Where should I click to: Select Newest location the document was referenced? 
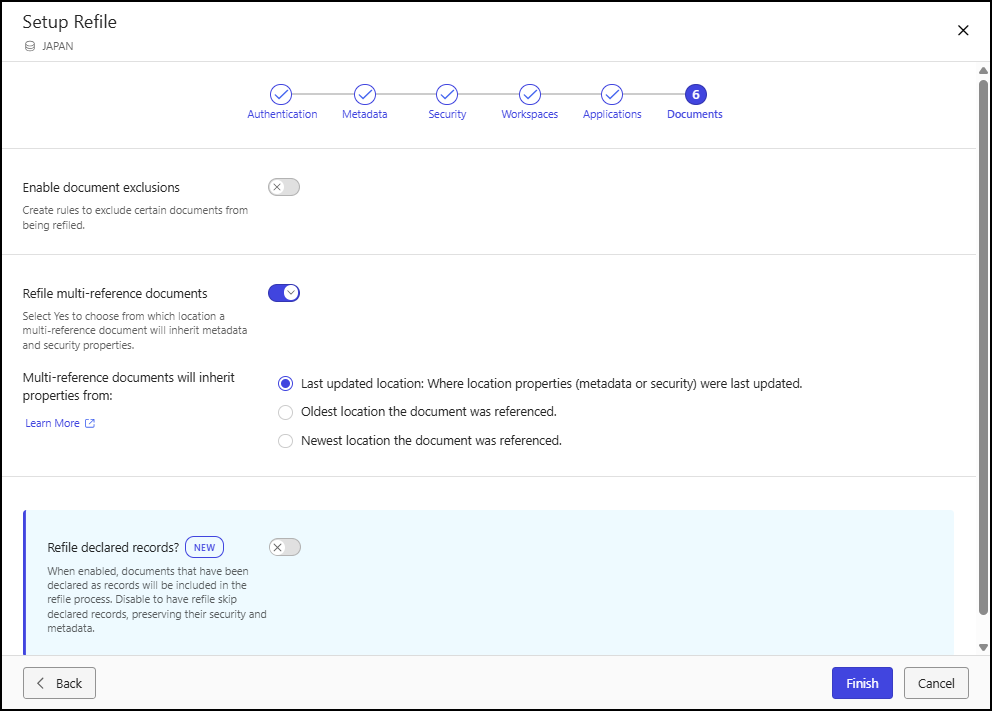[x=286, y=441]
